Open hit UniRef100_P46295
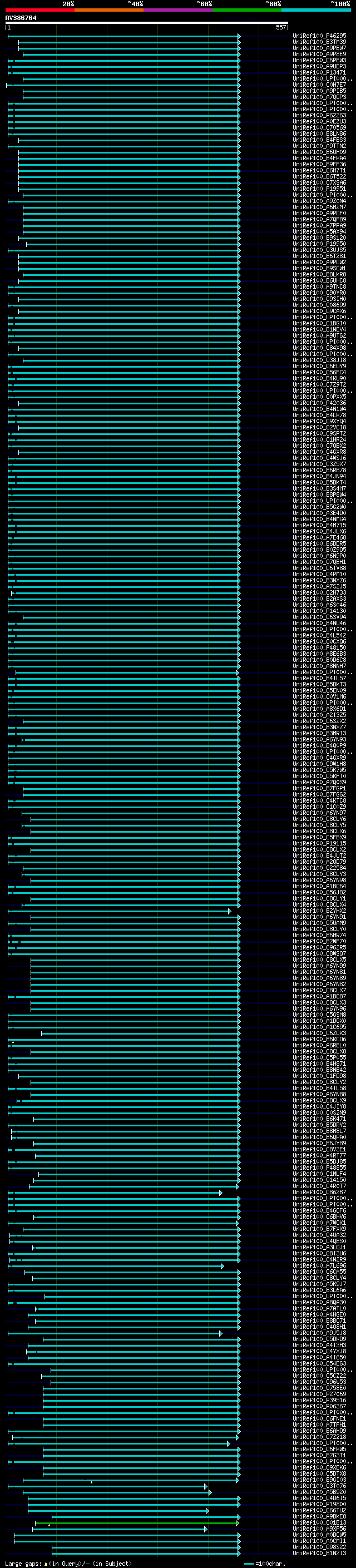The image size is (356, 1568). (319, 36)
